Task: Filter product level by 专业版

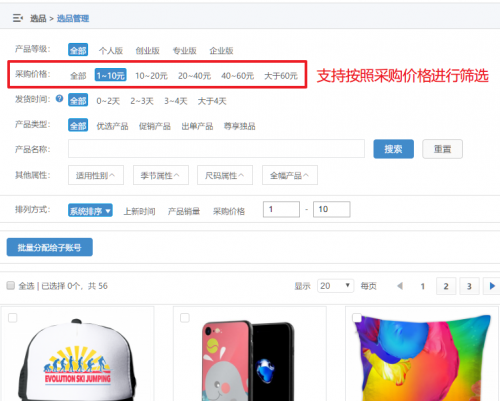Action: pos(184,51)
